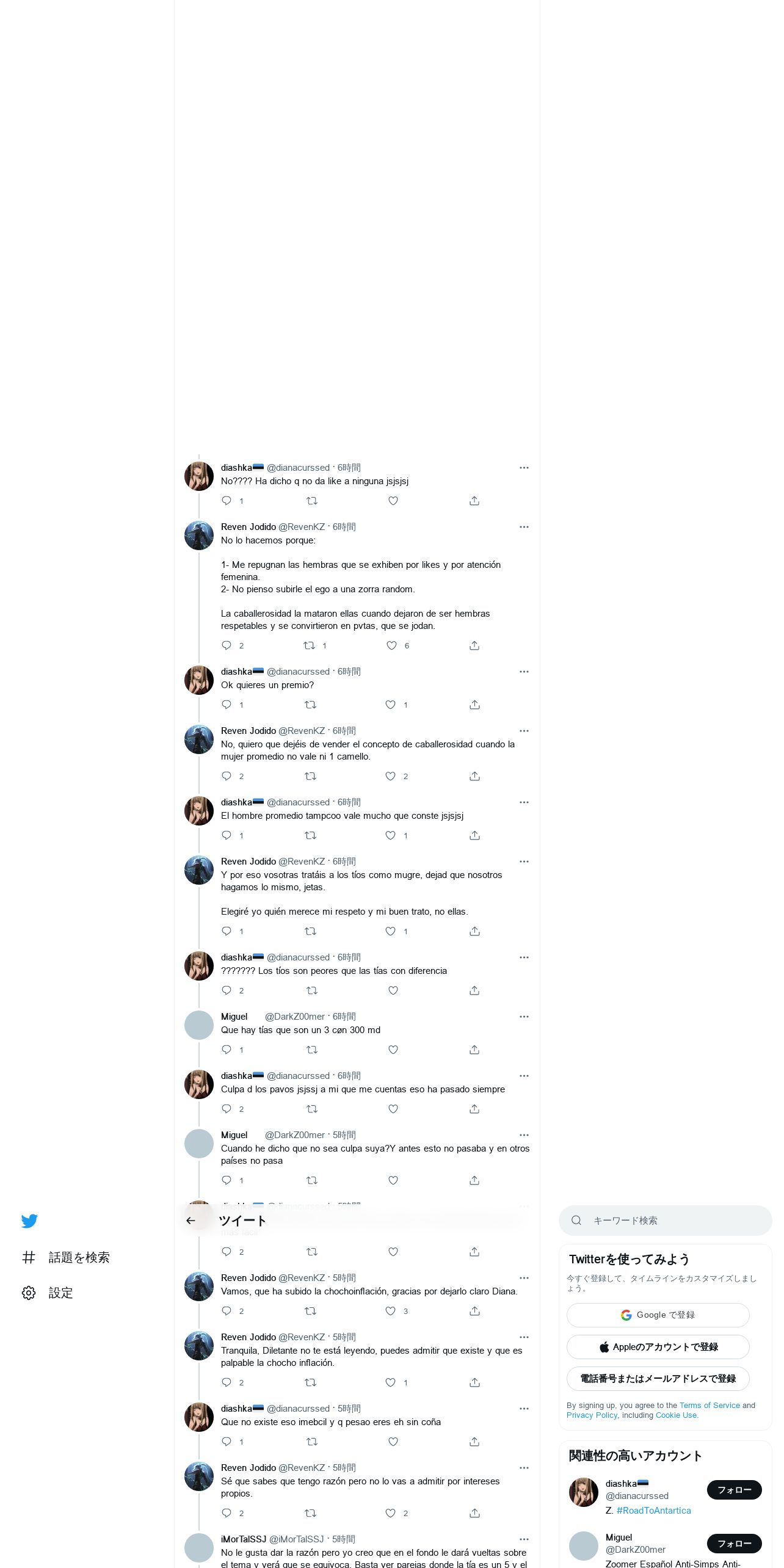Image resolution: width=784 pixels, height=1568 pixels.
Task: Expand options for 'Sé que sabes' tweet
Action: (x=524, y=1468)
